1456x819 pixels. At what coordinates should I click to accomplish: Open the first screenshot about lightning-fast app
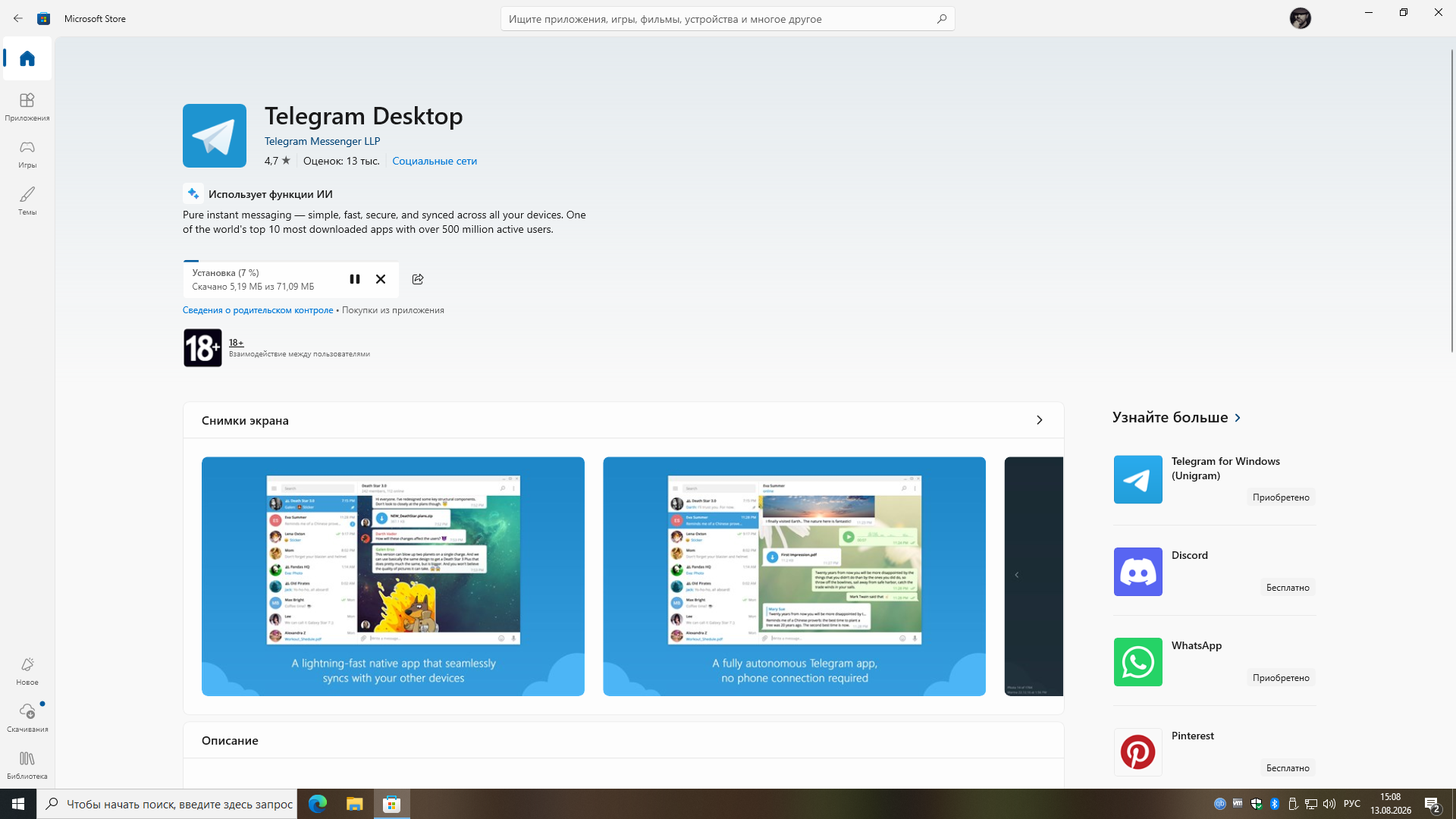pos(393,576)
